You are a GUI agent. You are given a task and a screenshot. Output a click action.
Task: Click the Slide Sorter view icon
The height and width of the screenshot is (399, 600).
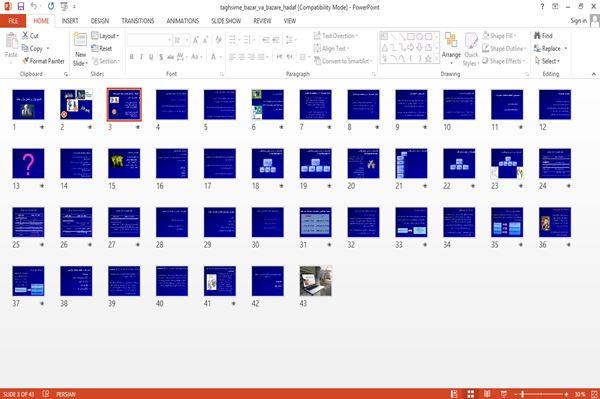(470, 394)
